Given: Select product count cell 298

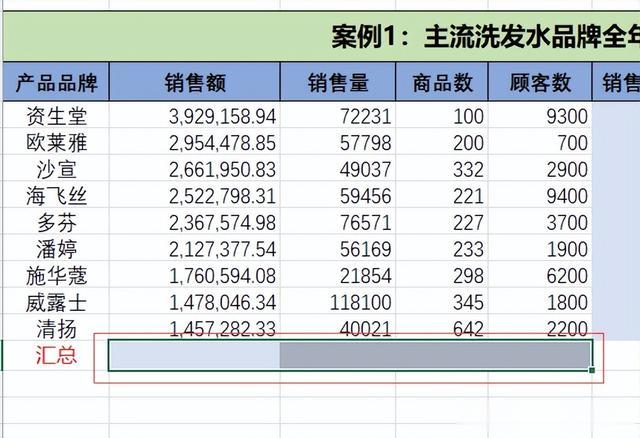Looking at the screenshot, I should click(442, 276).
